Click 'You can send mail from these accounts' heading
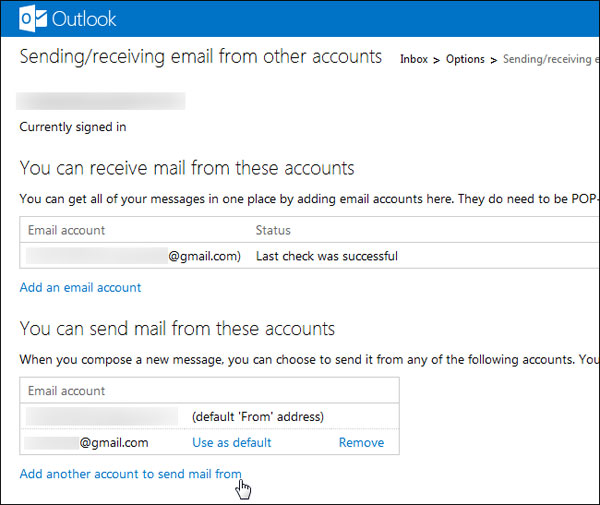This screenshot has height=505, width=600. (x=177, y=329)
